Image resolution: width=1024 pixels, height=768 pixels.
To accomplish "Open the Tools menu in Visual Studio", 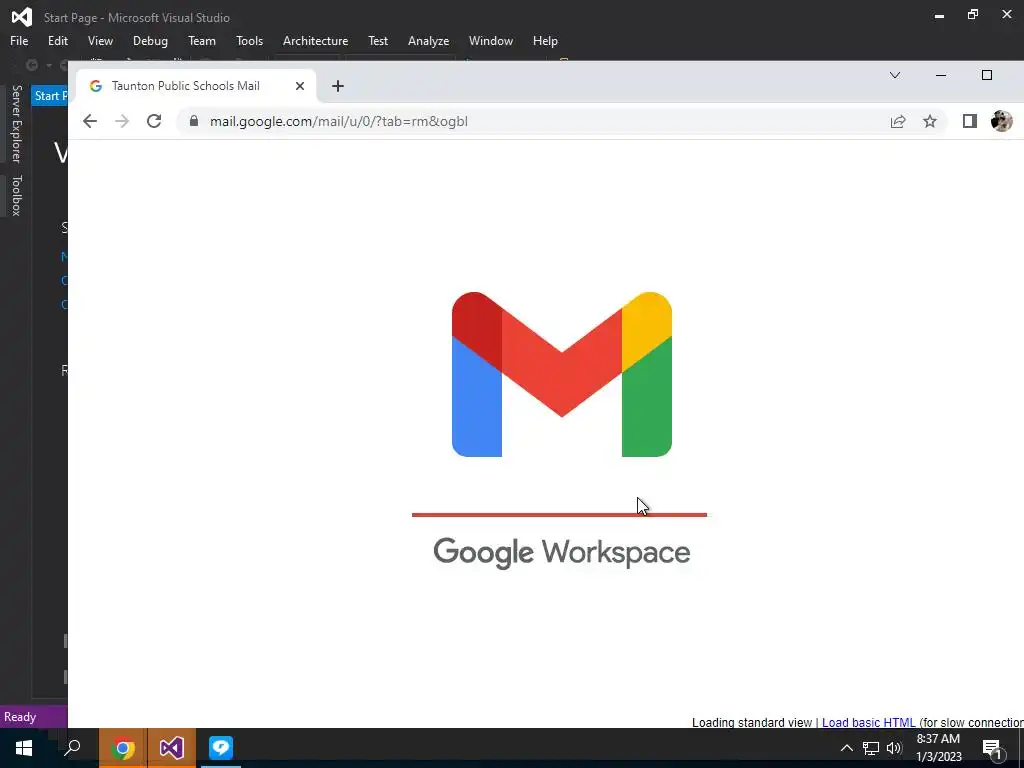I will (x=249, y=40).
